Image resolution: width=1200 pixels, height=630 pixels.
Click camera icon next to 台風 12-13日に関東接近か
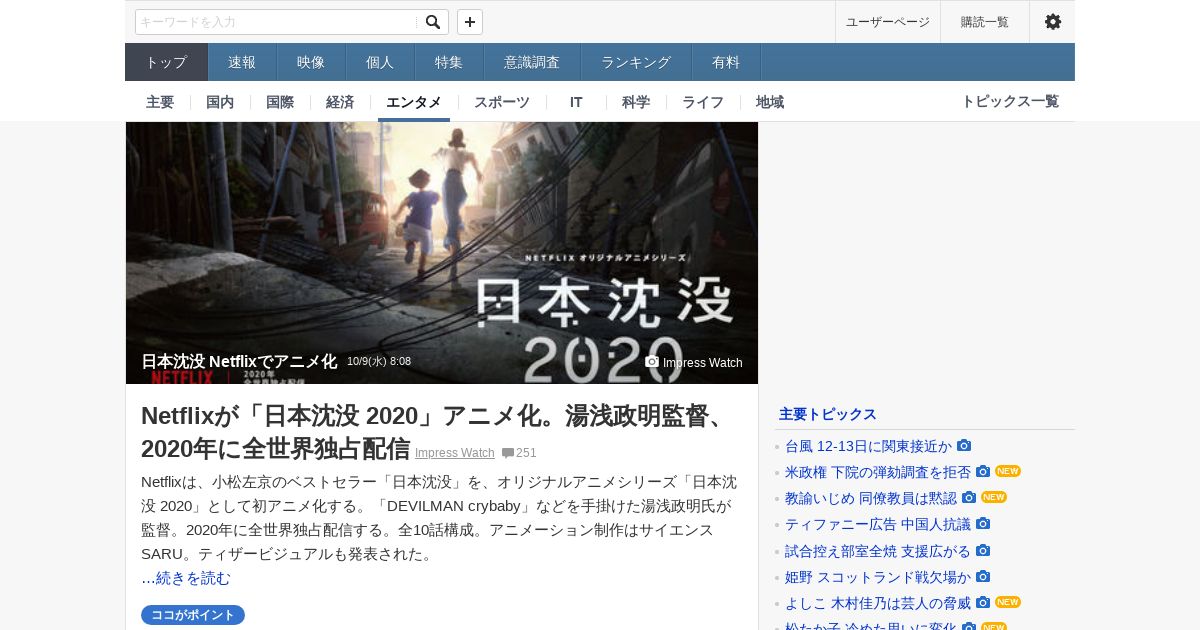(964, 446)
